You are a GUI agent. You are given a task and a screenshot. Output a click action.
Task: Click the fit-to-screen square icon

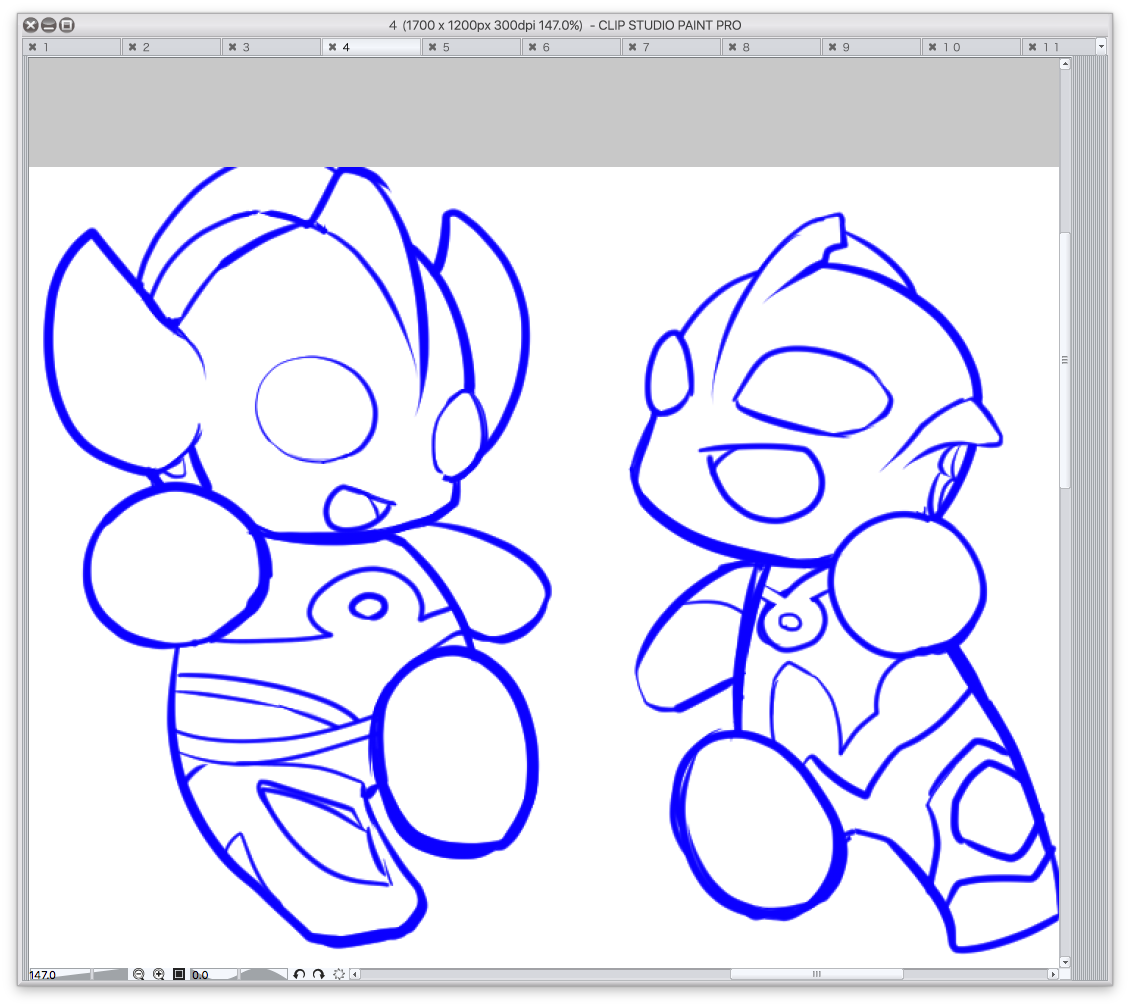click(x=179, y=974)
